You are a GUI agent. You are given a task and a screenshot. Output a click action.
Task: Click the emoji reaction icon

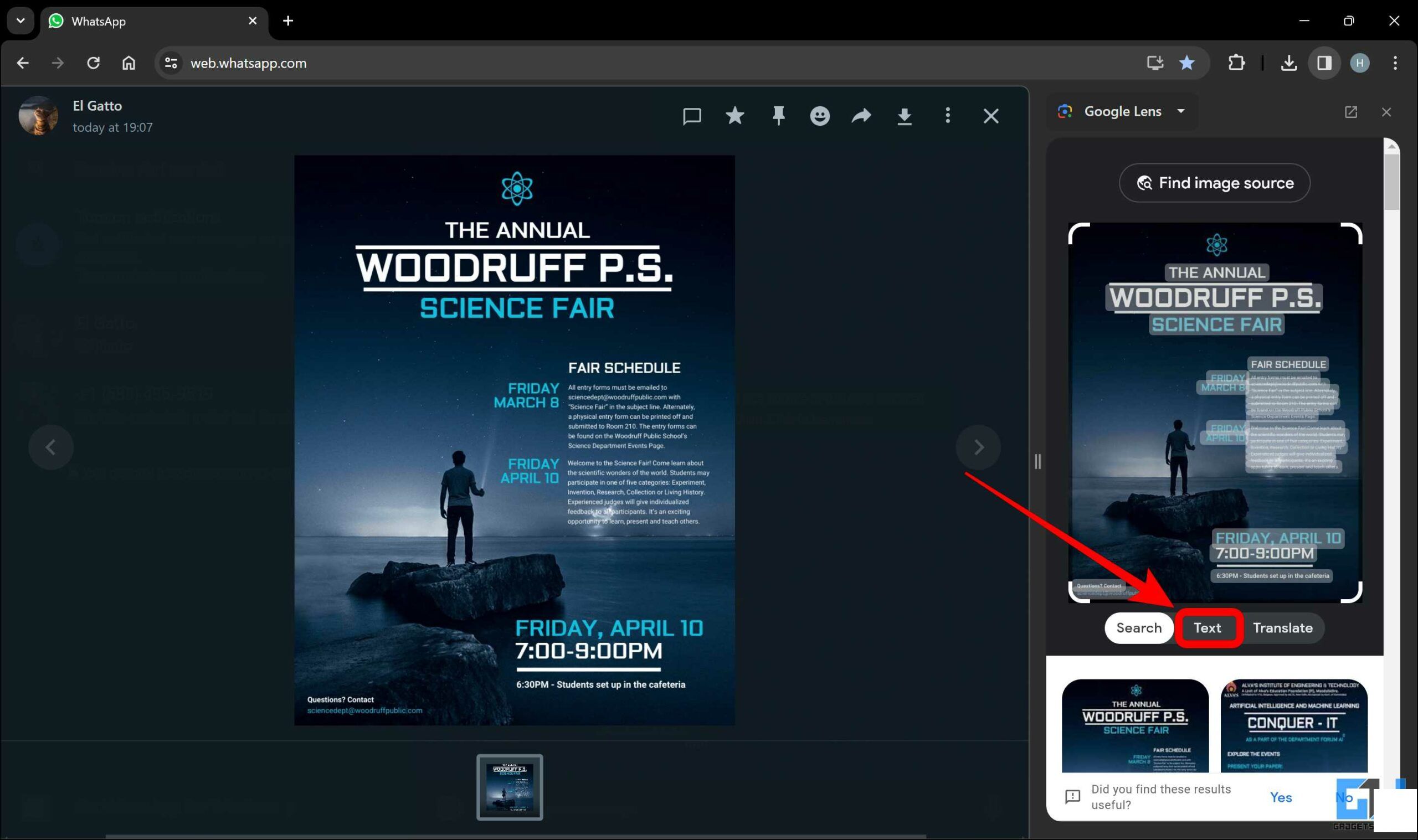[x=819, y=115]
